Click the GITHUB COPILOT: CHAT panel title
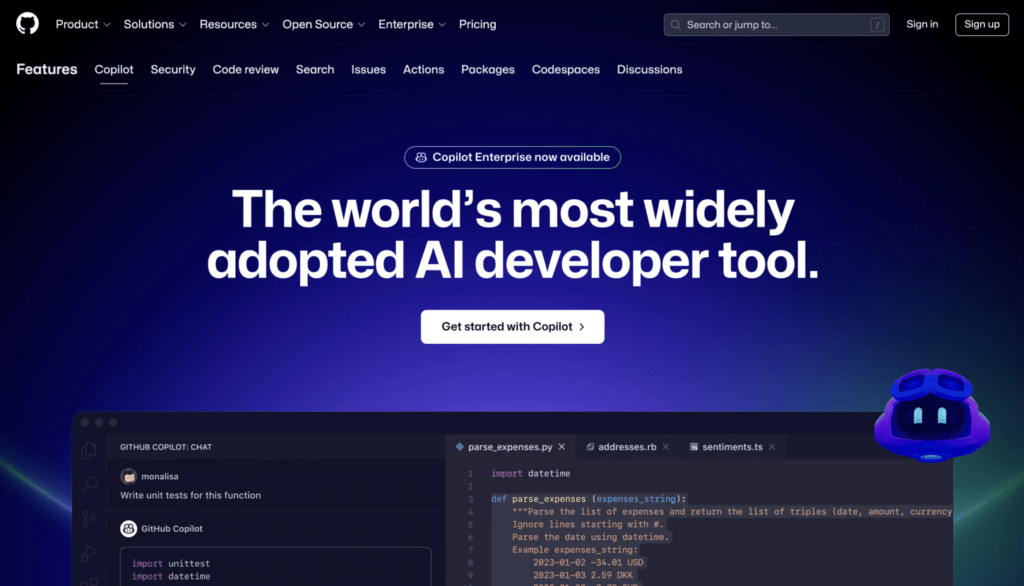1024x586 pixels. 166,447
